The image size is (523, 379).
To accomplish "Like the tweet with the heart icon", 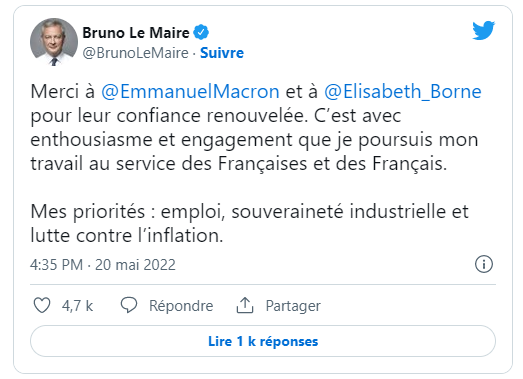I will tap(42, 305).
